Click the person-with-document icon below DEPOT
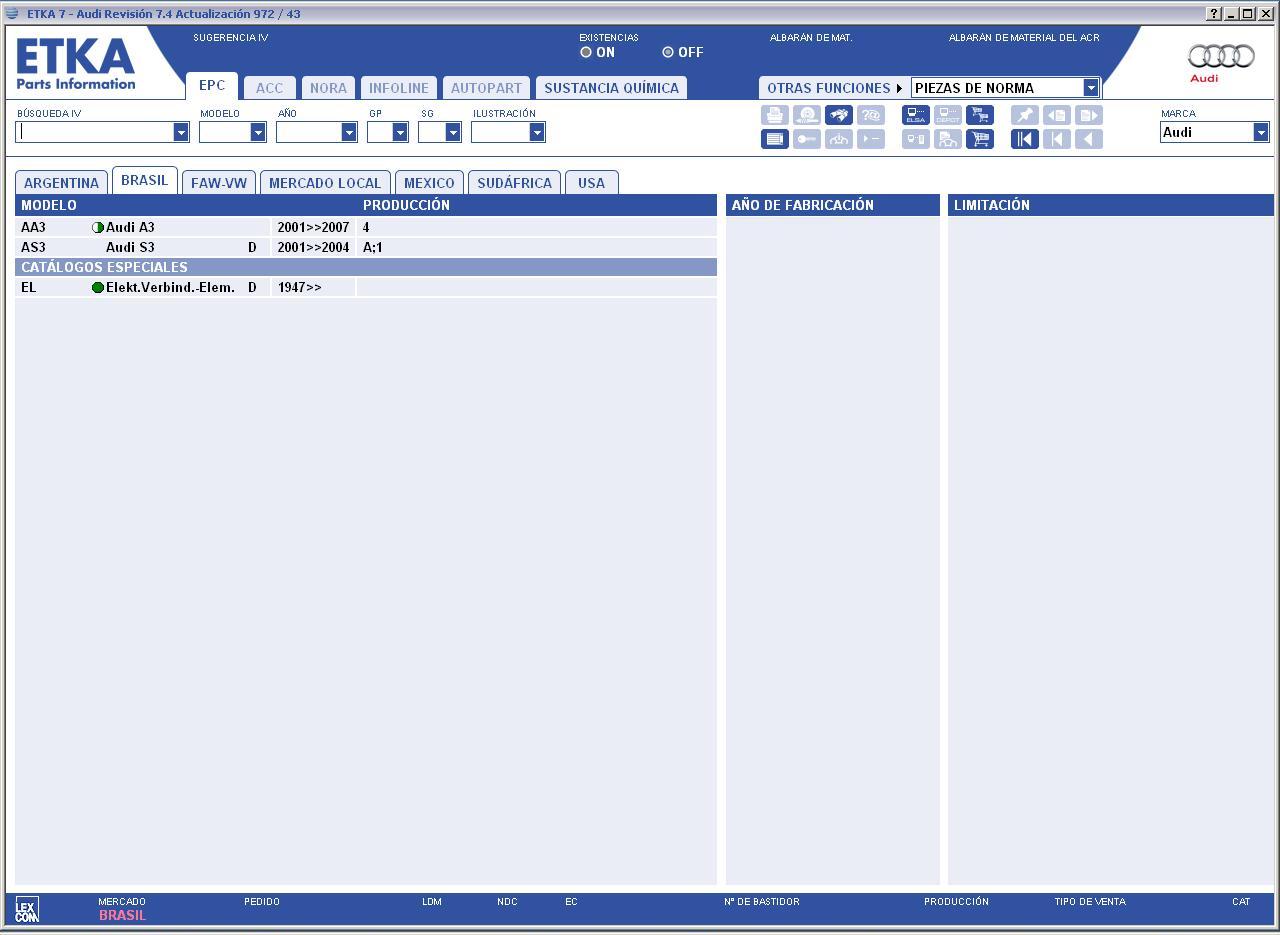Viewport: 1280px width, 935px height. click(948, 139)
